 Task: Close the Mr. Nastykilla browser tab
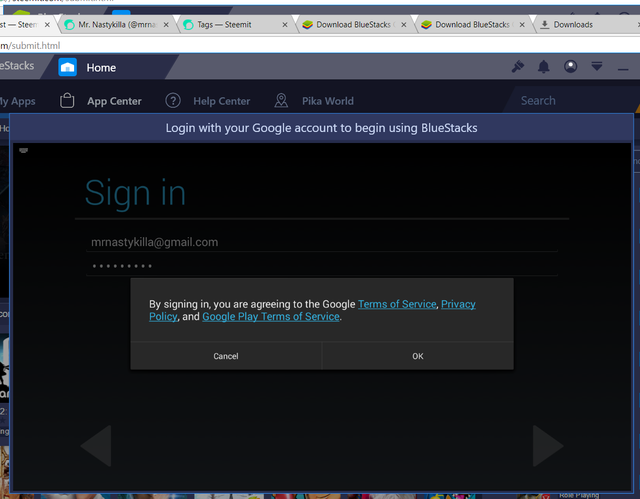click(166, 24)
